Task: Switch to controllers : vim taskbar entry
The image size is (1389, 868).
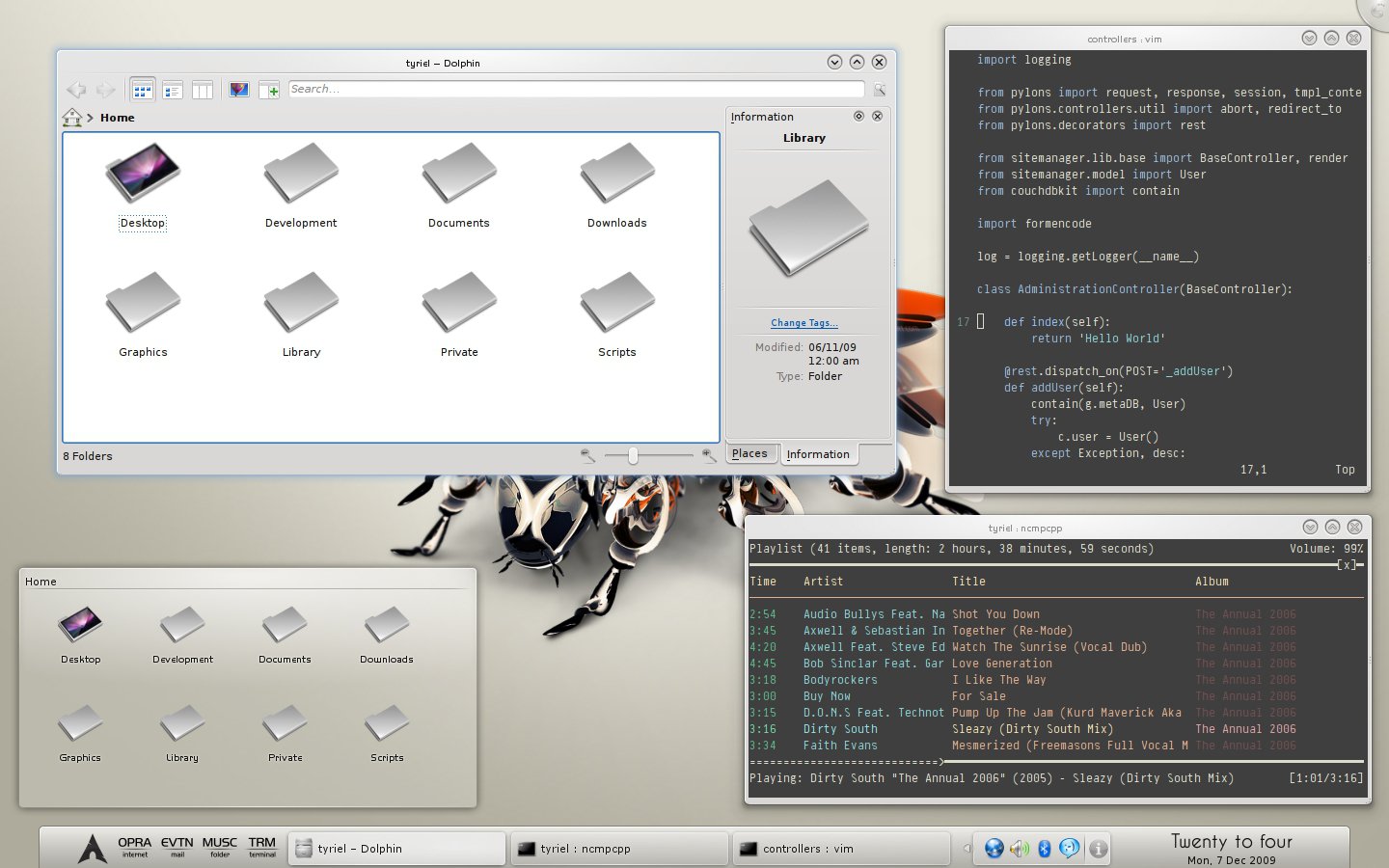Action: click(841, 849)
